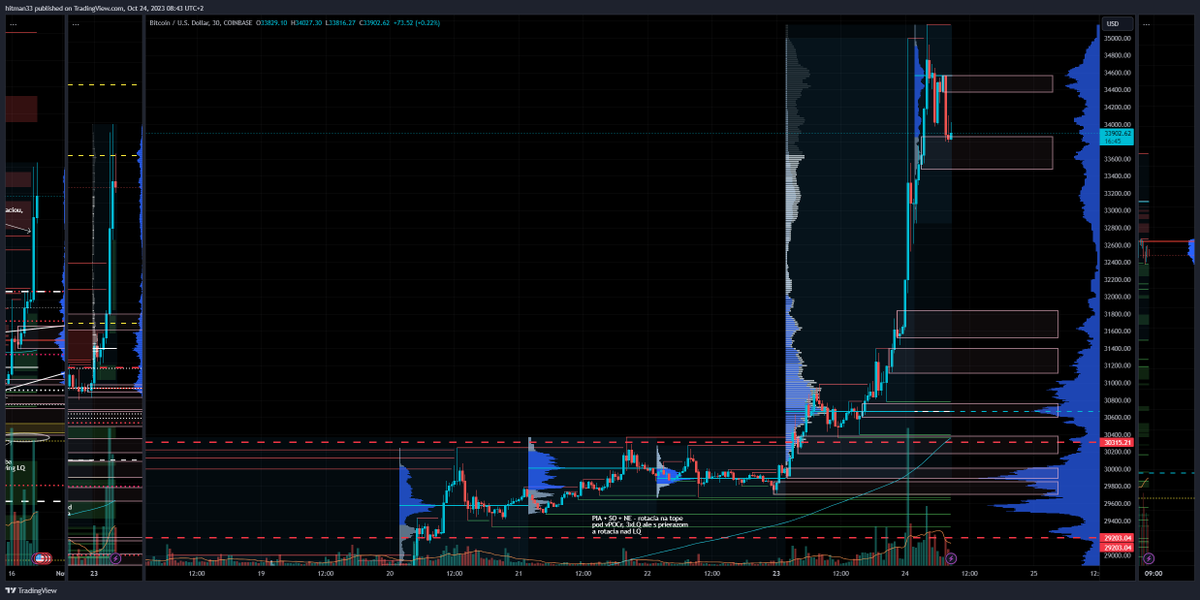The width and height of the screenshot is (1200, 600).
Task: Open the TradingView logo link
Action: pyautogui.click(x=31, y=590)
